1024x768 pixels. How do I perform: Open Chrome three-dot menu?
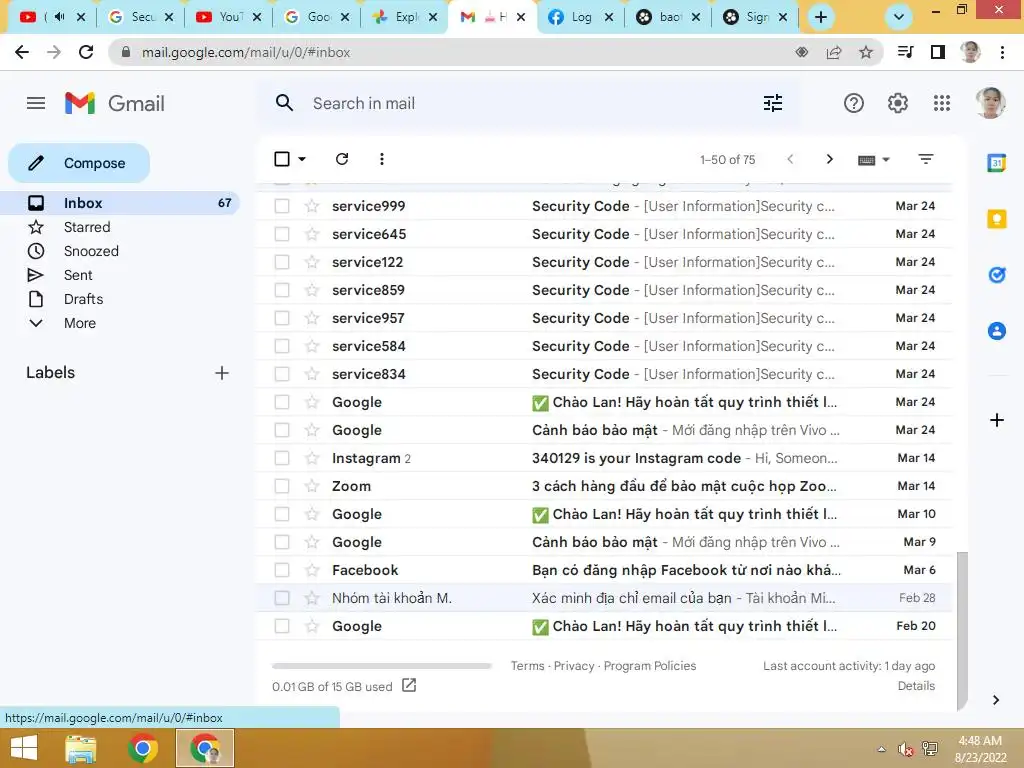(1002, 52)
